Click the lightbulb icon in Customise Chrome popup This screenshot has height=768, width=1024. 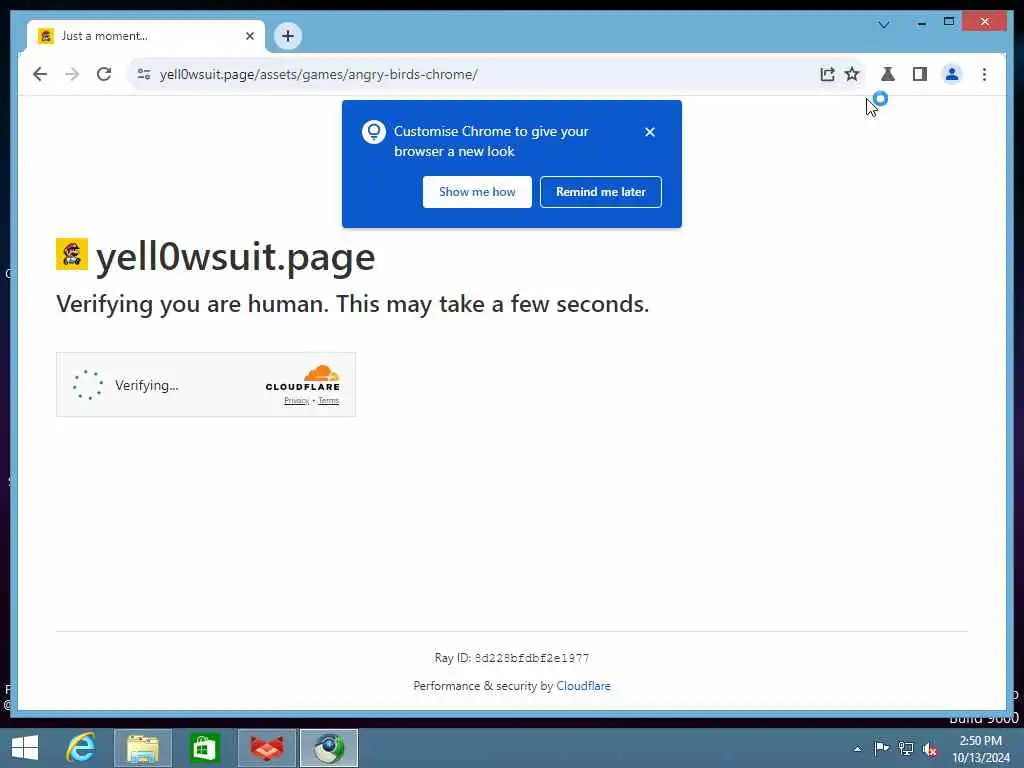pos(374,132)
